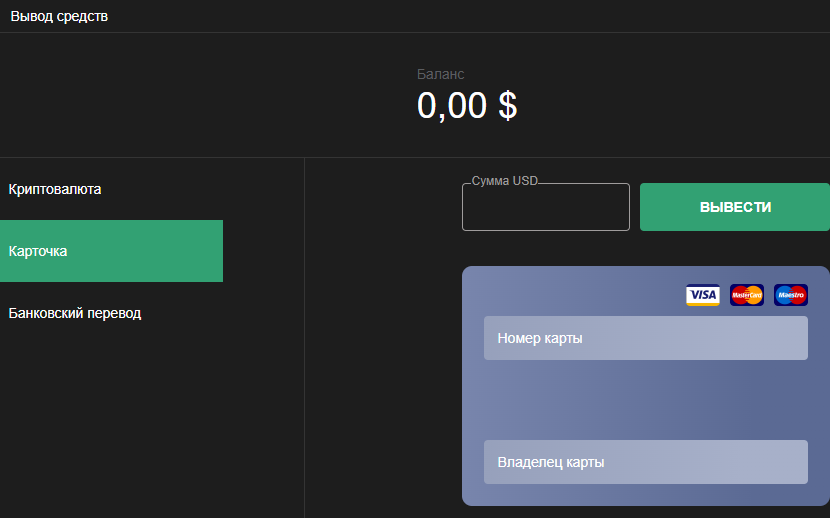
Task: Open the Криптовалюта withdrawal method
Action: (111, 189)
